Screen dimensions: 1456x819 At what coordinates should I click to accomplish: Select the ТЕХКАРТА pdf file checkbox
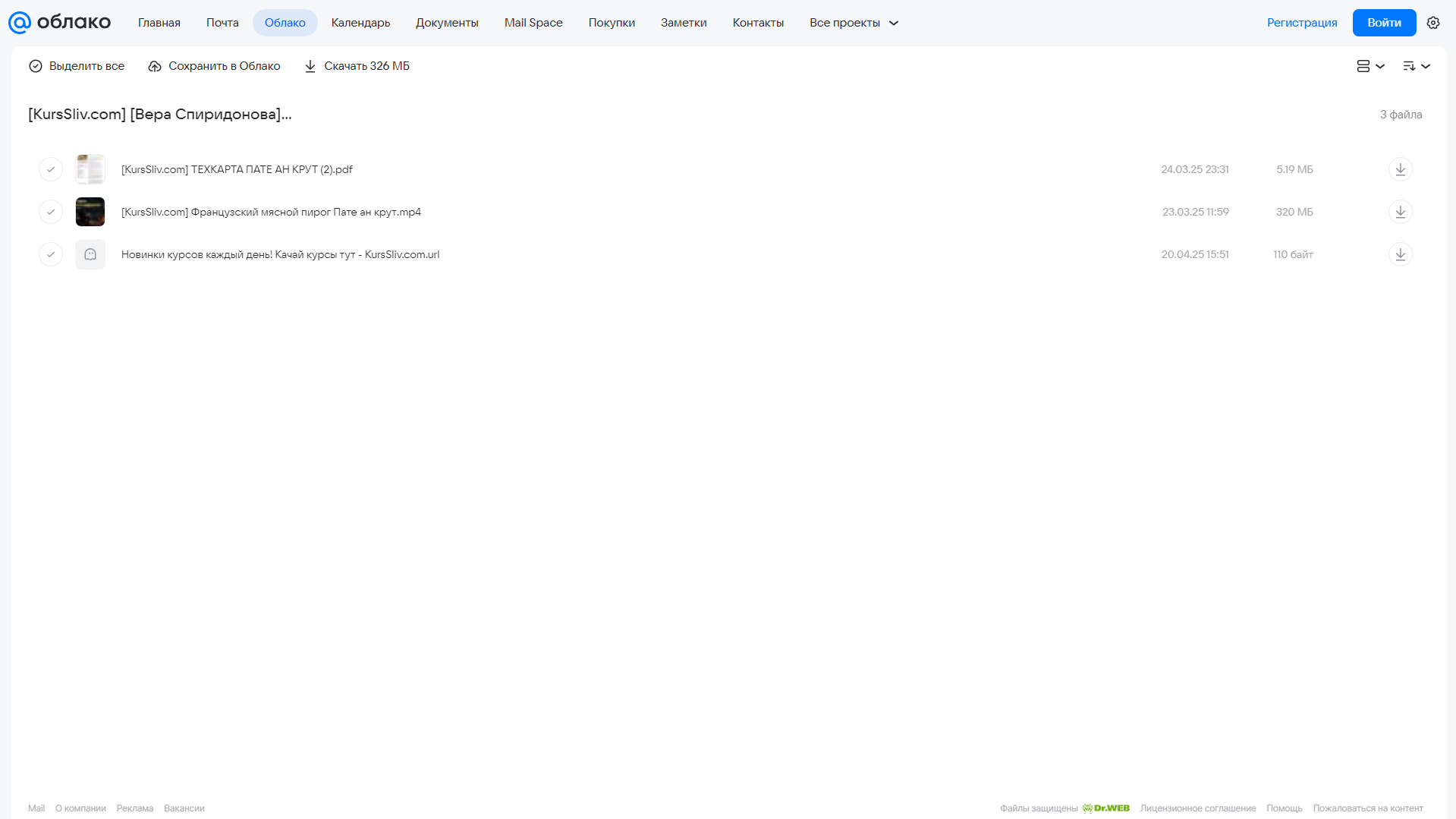point(51,169)
